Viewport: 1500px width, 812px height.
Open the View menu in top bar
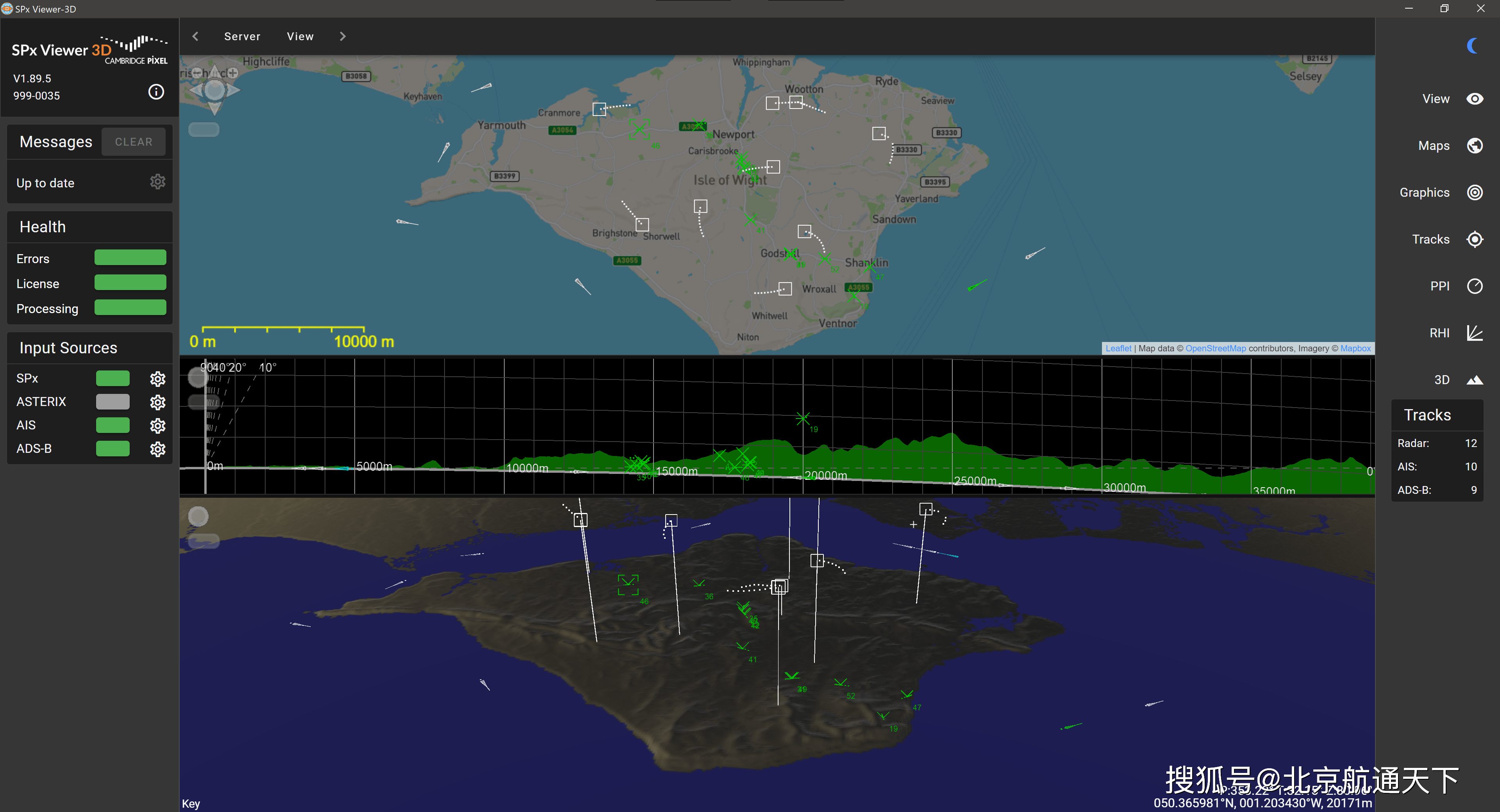[x=300, y=36]
